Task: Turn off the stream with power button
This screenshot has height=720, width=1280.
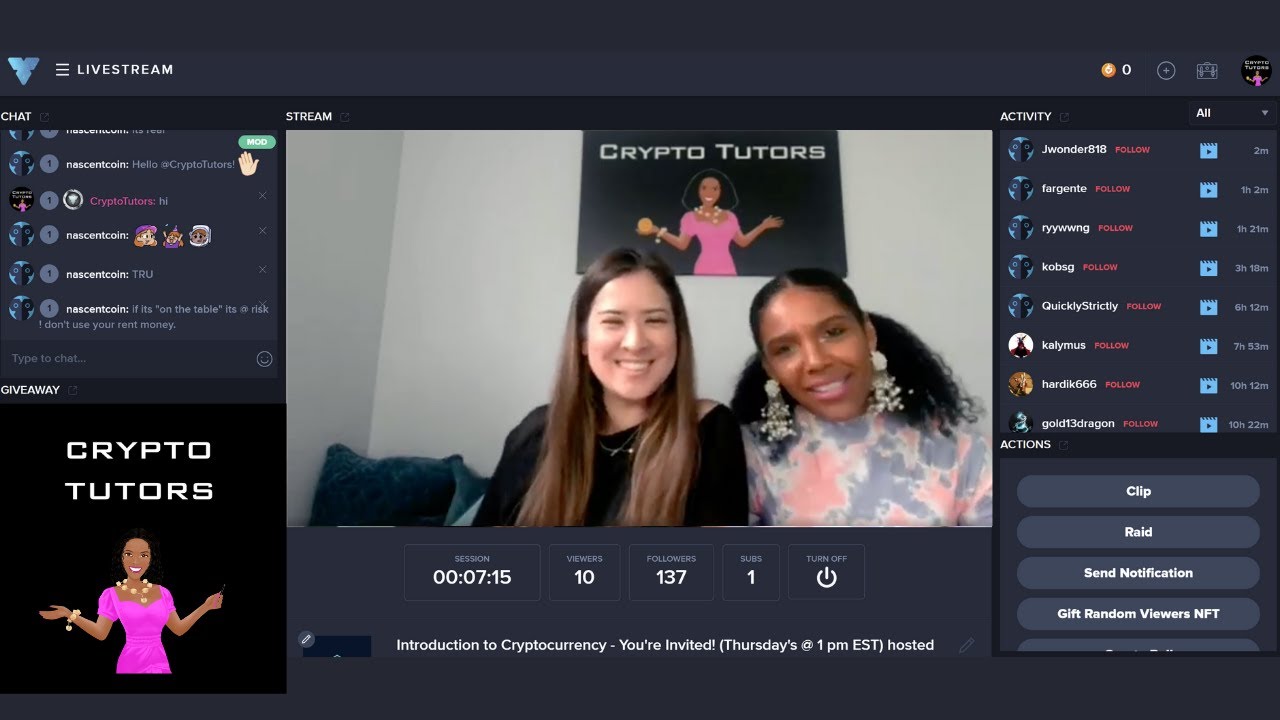Action: (x=826, y=577)
